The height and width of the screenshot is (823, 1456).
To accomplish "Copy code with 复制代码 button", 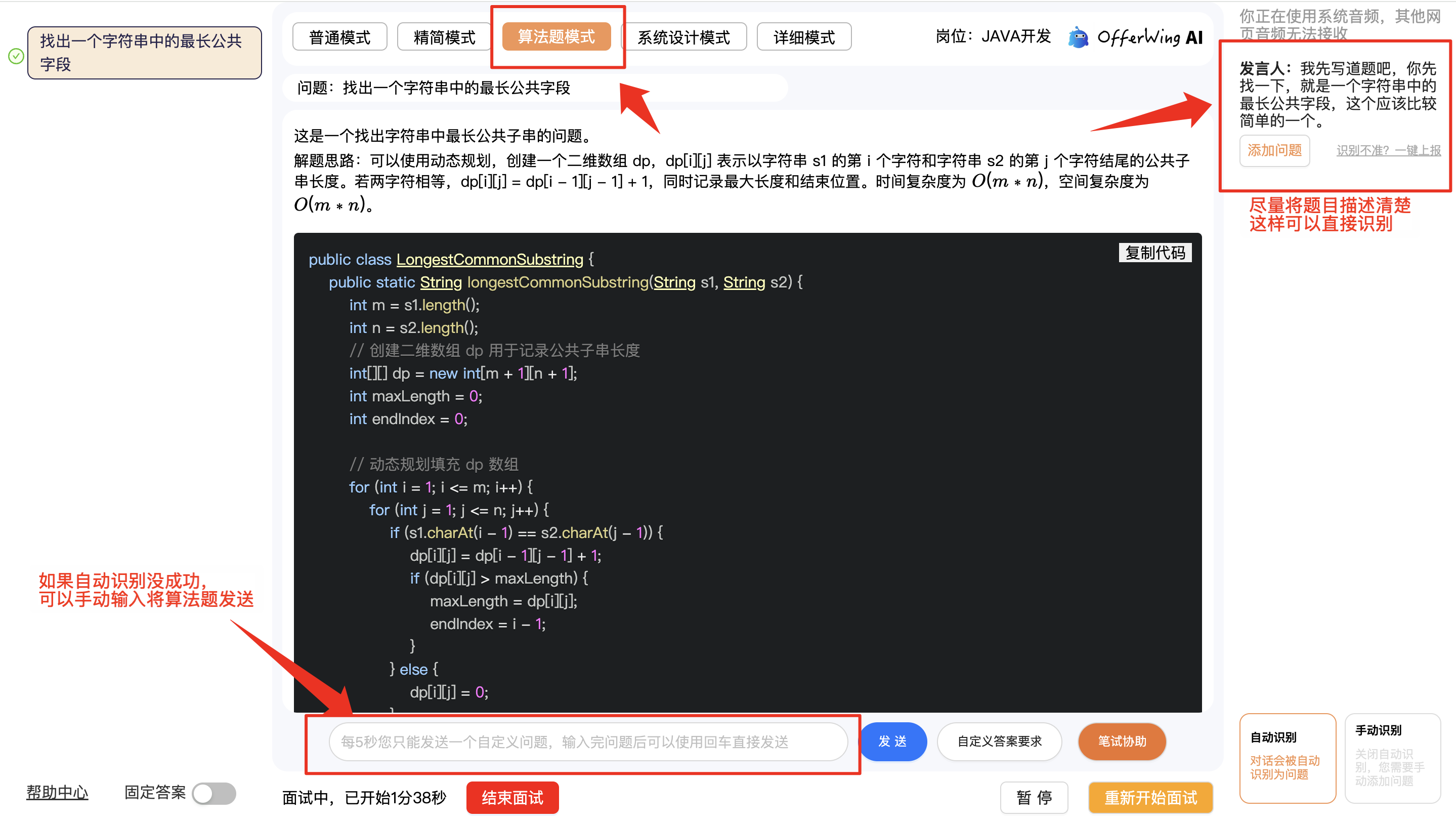I will (1155, 253).
